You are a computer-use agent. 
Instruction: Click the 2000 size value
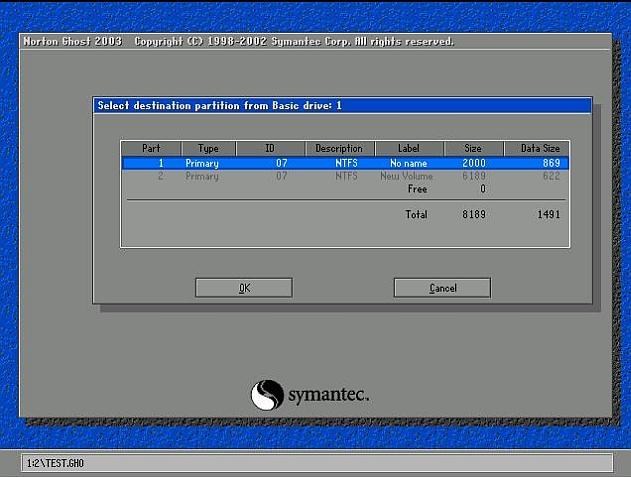coord(474,163)
